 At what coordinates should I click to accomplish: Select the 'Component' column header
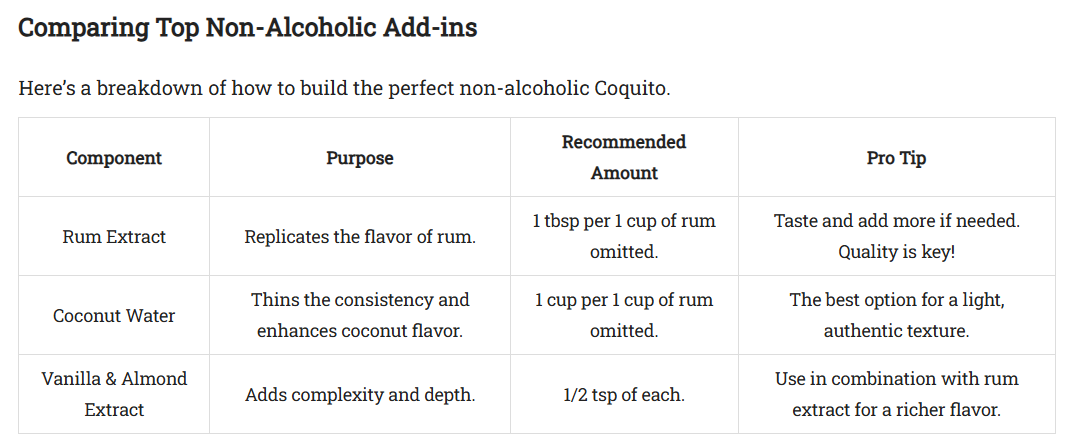click(x=114, y=158)
